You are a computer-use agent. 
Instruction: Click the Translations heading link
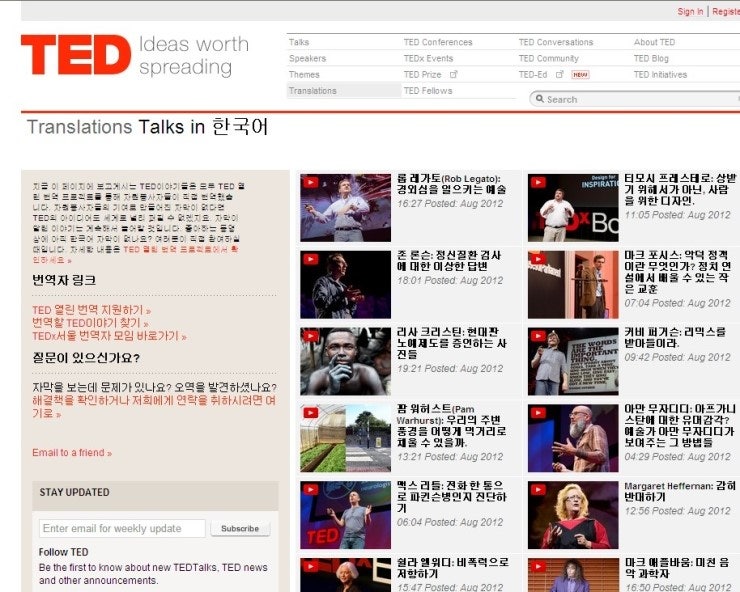pyautogui.click(x=79, y=127)
